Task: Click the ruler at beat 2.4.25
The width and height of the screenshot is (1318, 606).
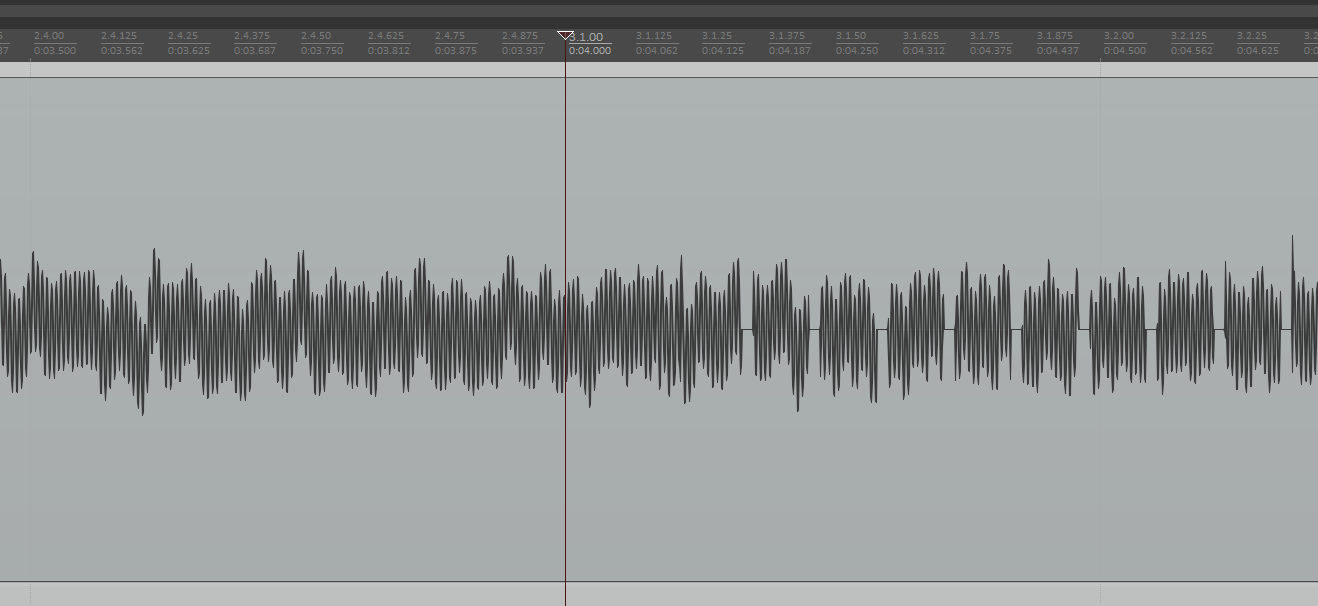Action: [183, 36]
